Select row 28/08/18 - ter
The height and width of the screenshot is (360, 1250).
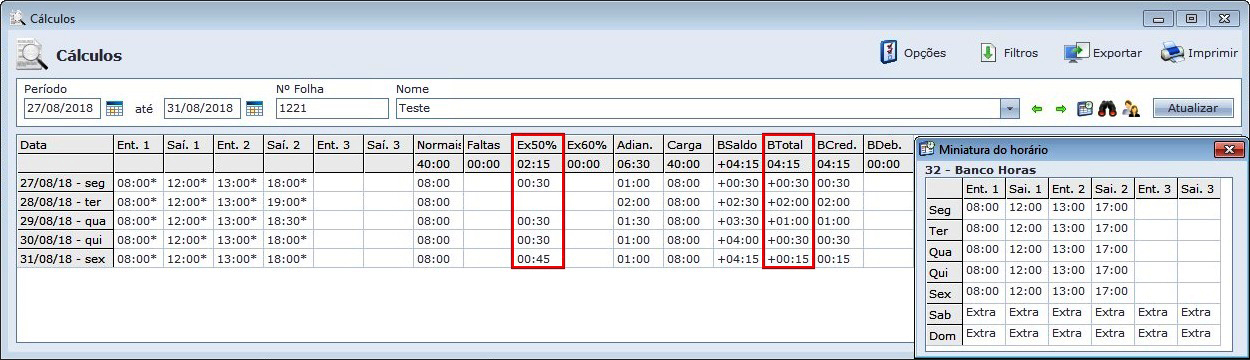click(65, 201)
